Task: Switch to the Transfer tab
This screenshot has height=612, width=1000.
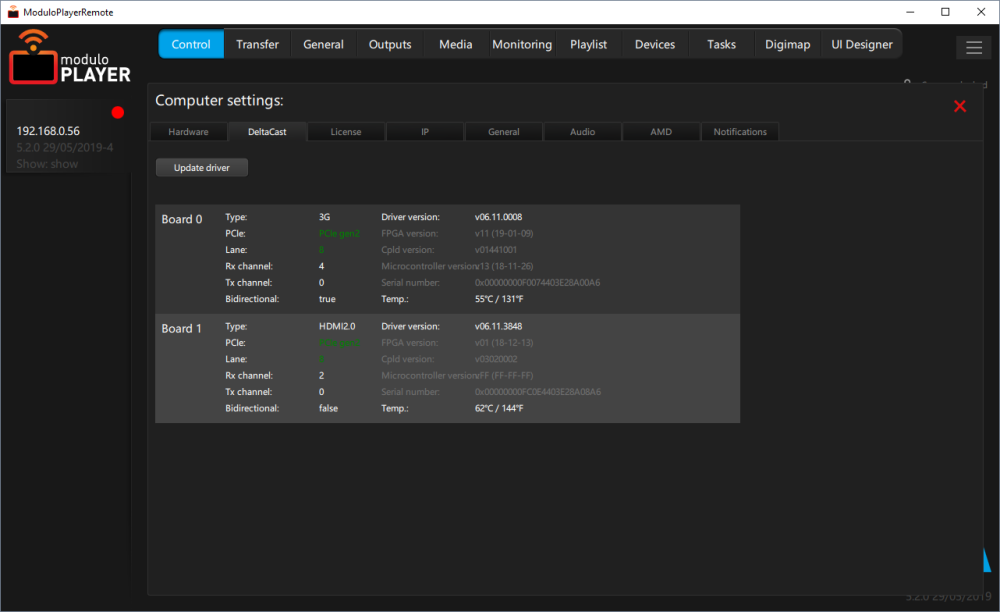Action: point(257,43)
